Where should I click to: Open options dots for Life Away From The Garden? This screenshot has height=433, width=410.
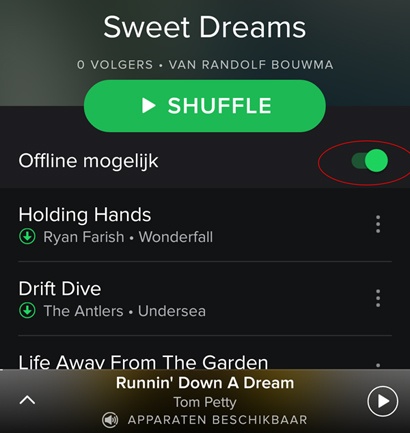pyautogui.click(x=378, y=365)
